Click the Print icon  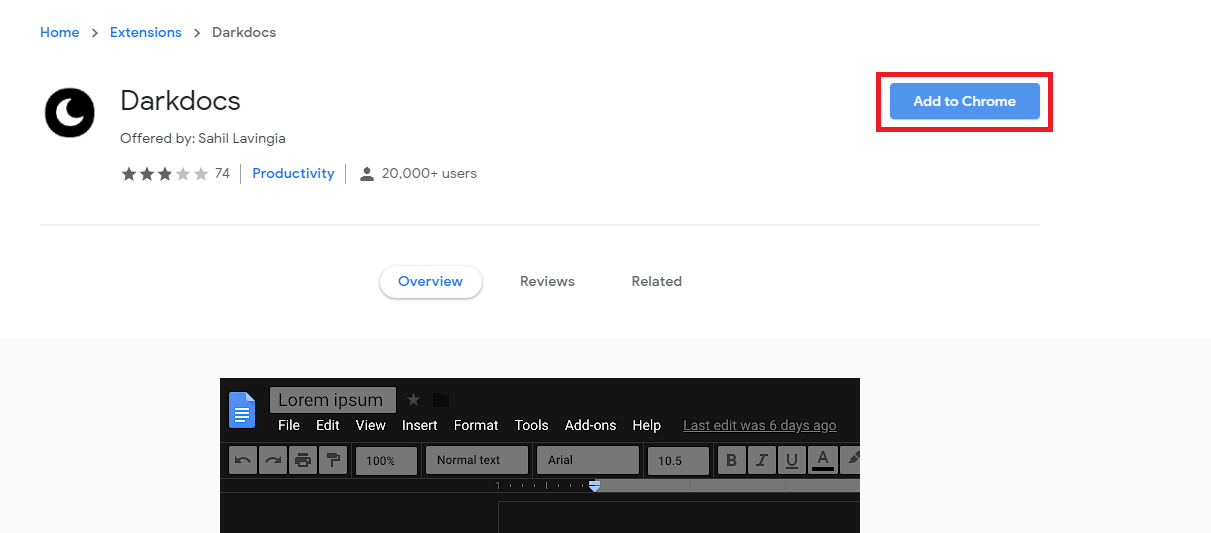[x=303, y=461]
